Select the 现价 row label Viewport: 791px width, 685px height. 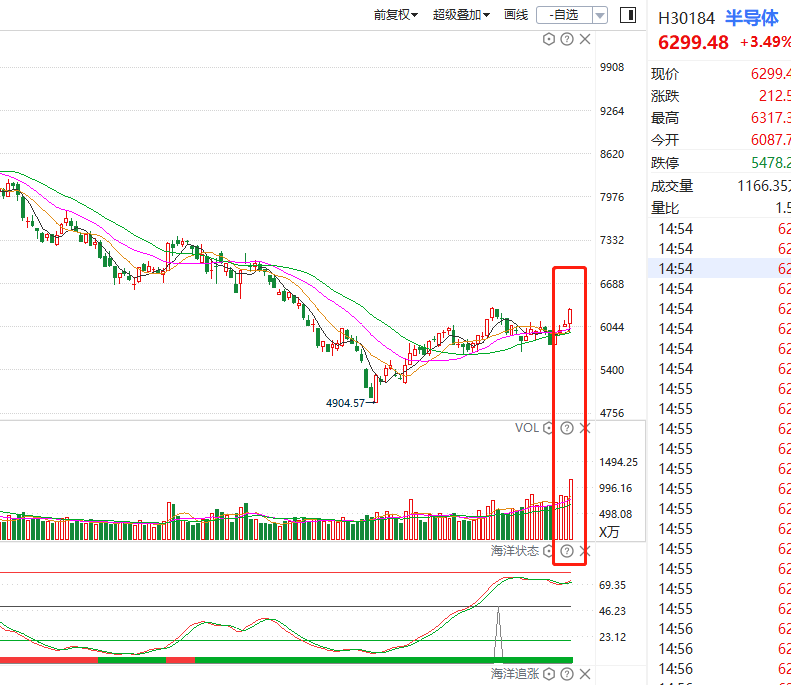tap(665, 74)
